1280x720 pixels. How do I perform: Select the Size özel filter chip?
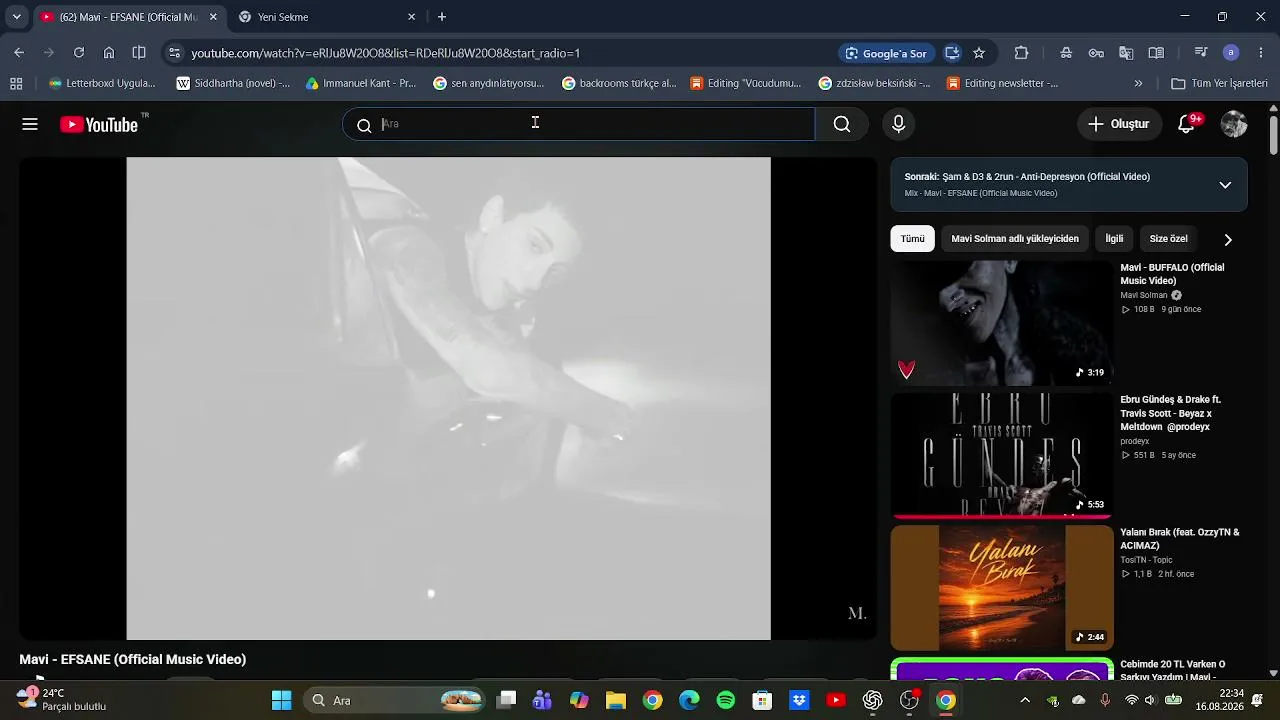(1168, 239)
